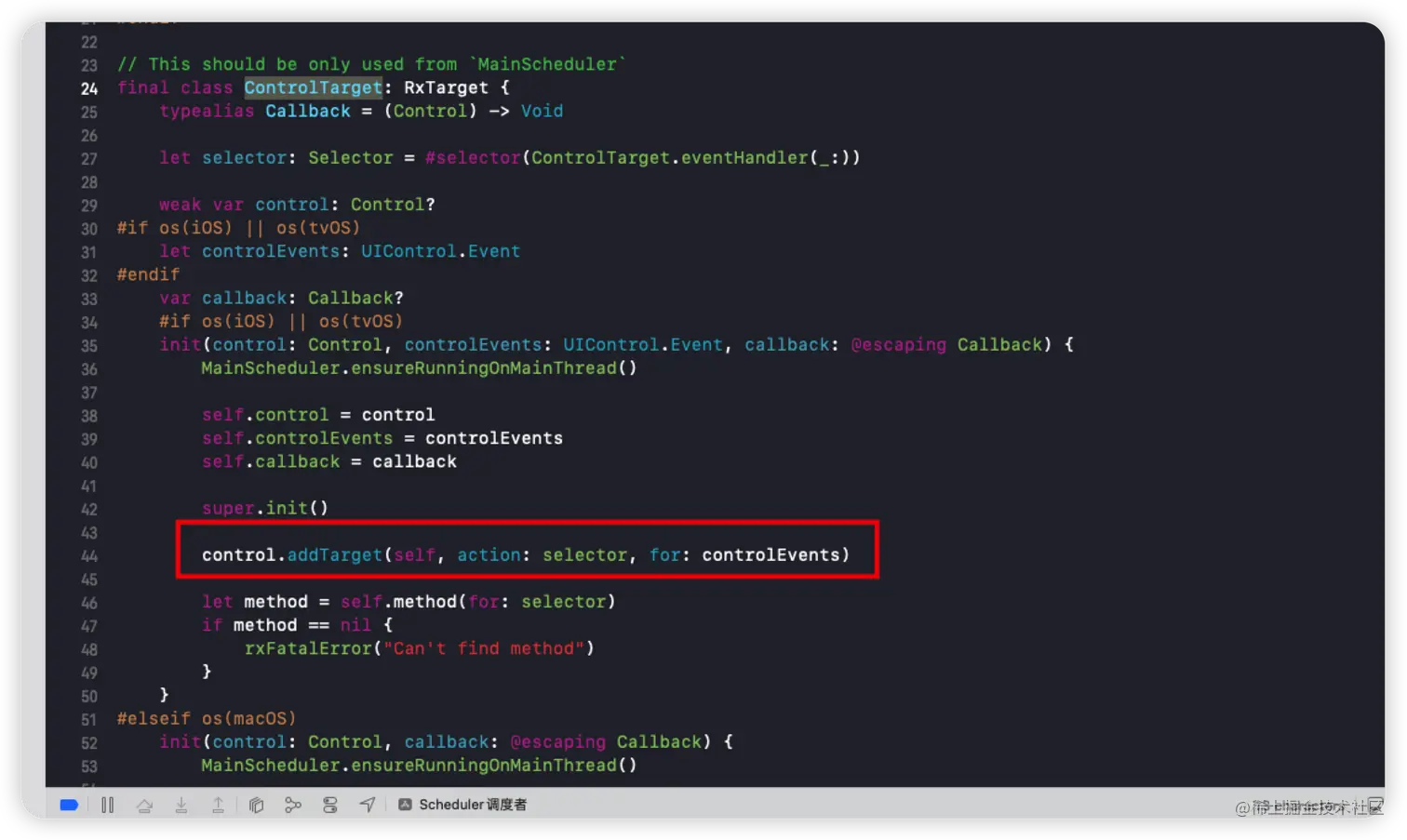
Task: Click "Can't find method" string literal
Action: pyautogui.click(x=484, y=648)
